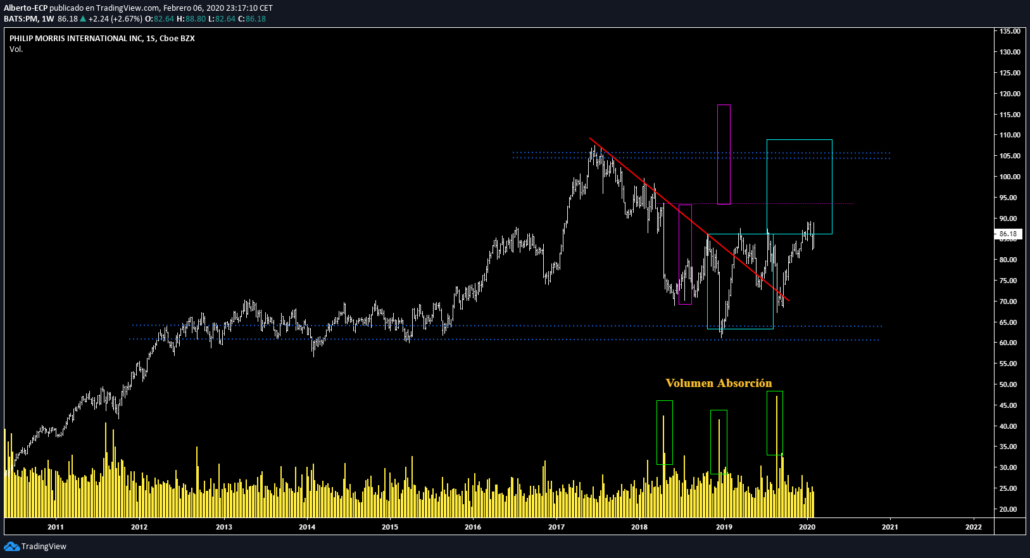The image size is (1030, 558).
Task: Click the 110.00 price axis label
Action: coord(1009,135)
